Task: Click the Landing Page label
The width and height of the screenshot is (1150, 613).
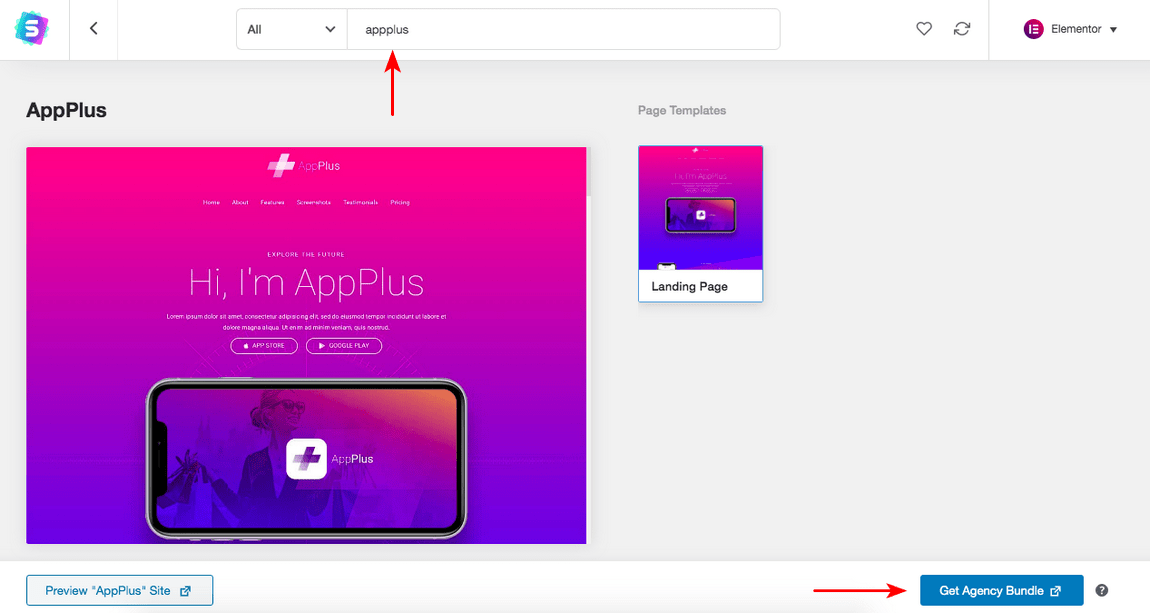Action: pos(689,287)
